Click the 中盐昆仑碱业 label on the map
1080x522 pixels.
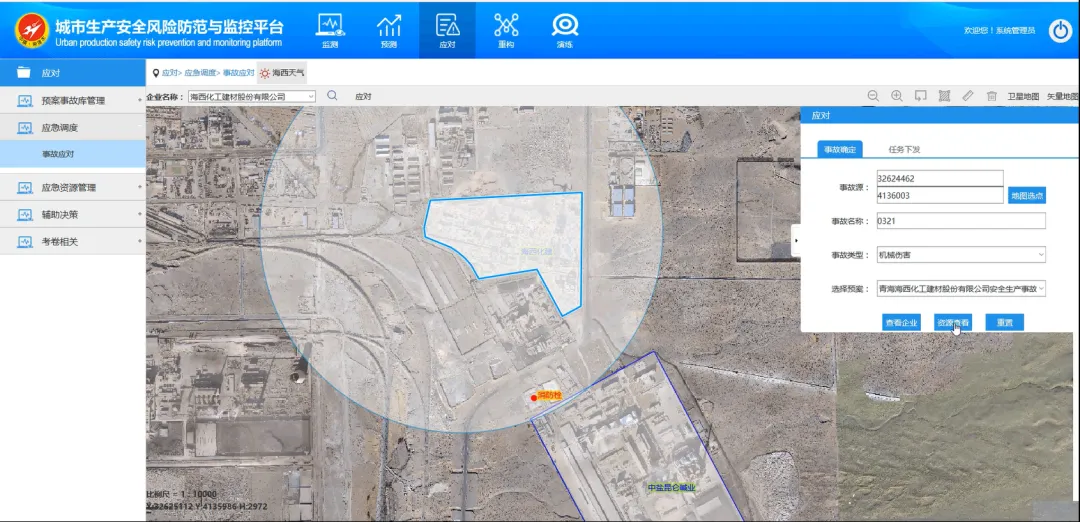point(672,488)
